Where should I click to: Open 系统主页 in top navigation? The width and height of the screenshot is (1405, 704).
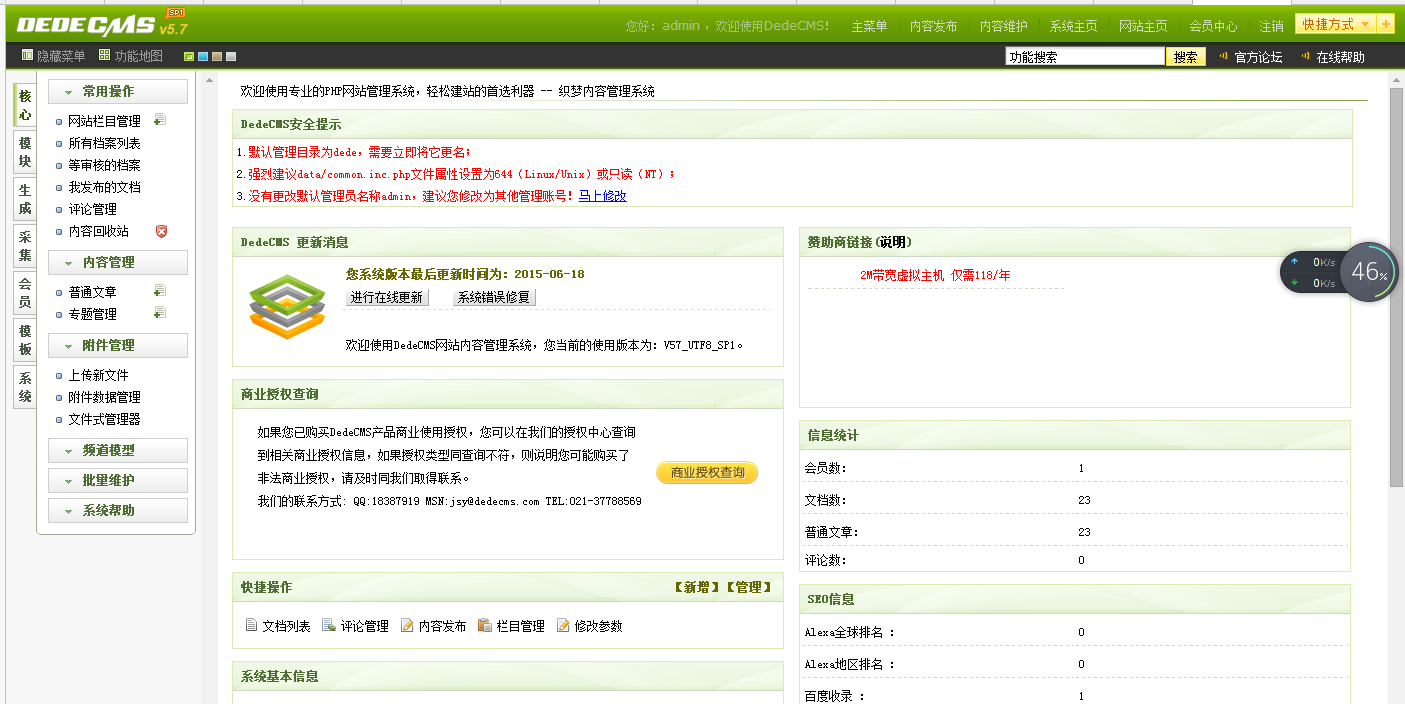click(x=1073, y=26)
